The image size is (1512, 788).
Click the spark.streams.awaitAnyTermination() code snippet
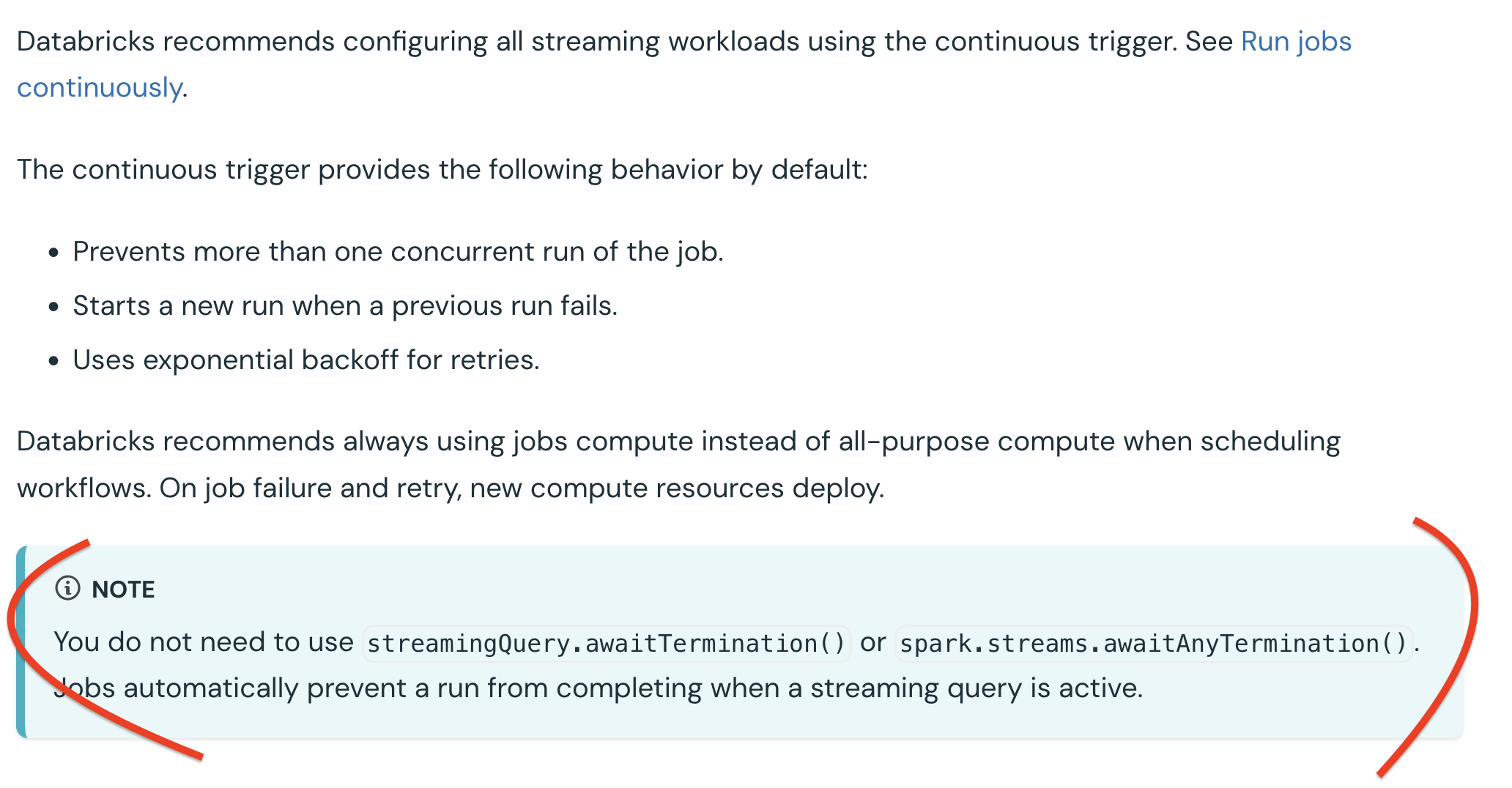click(1153, 643)
